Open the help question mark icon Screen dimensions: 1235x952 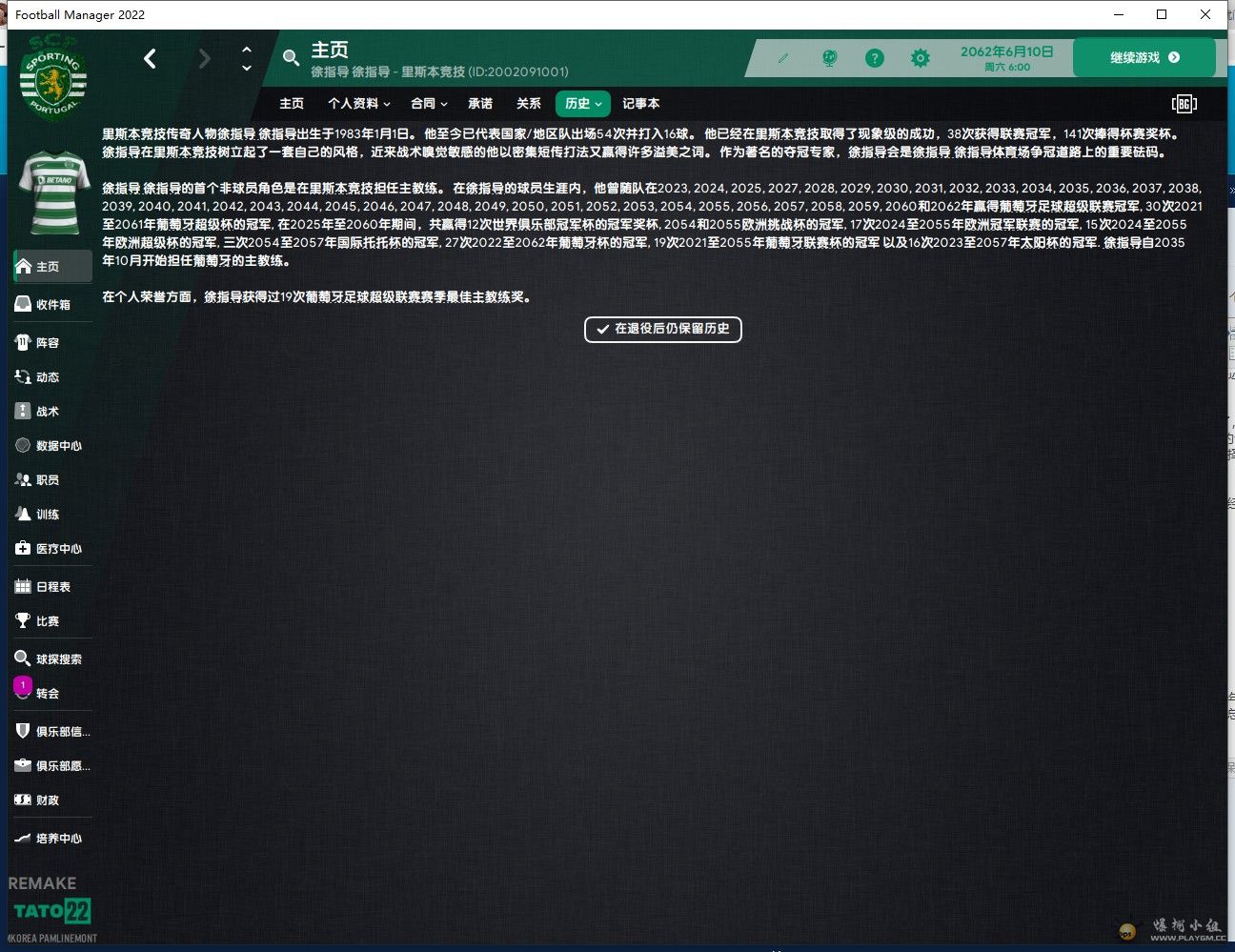pyautogui.click(x=874, y=58)
